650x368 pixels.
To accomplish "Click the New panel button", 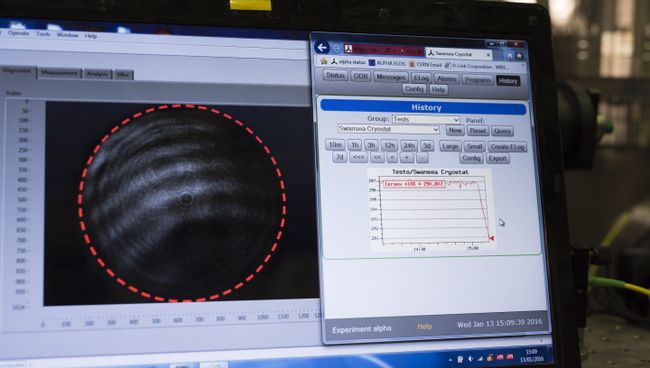I will pyautogui.click(x=455, y=130).
